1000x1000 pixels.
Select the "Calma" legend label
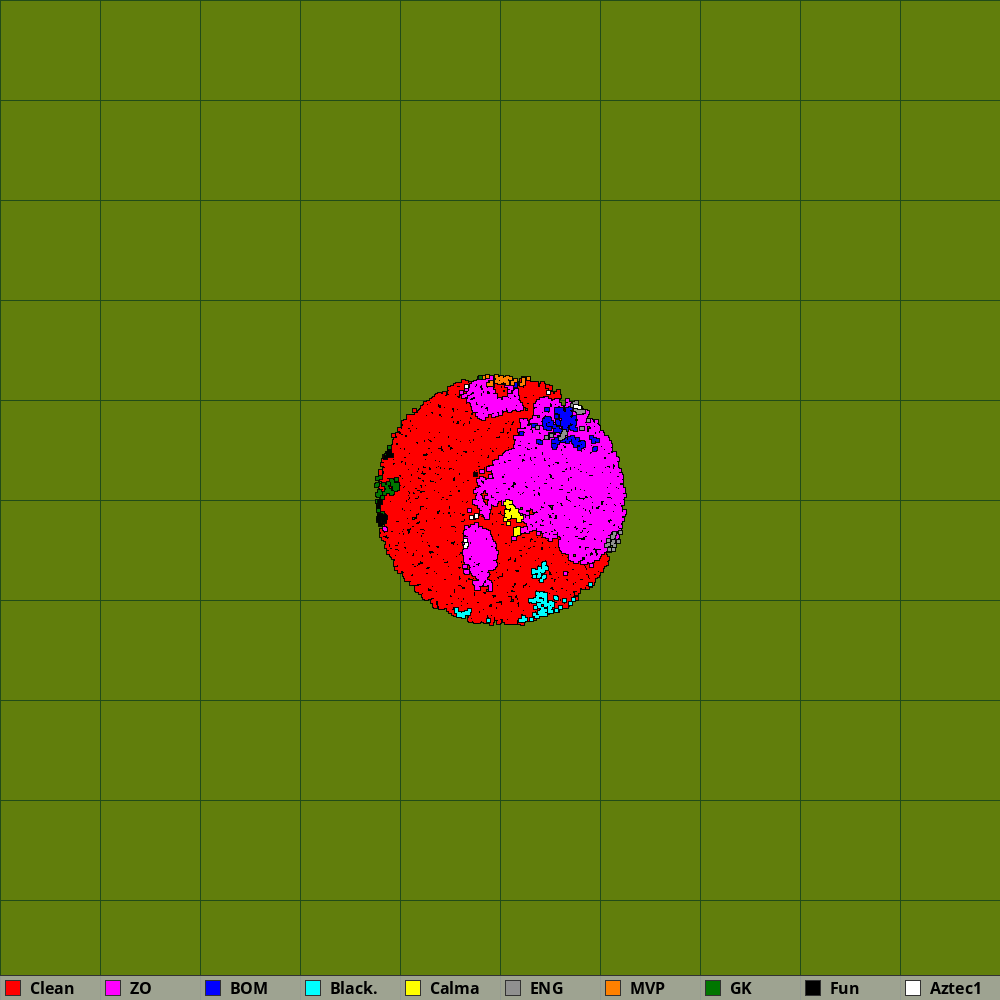pyautogui.click(x=454, y=988)
